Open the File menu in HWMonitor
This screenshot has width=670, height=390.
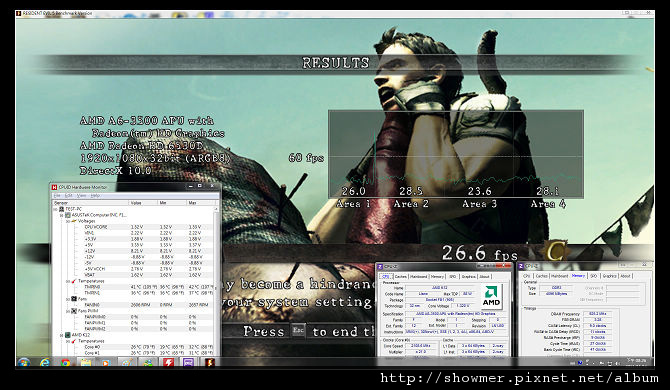point(57,196)
